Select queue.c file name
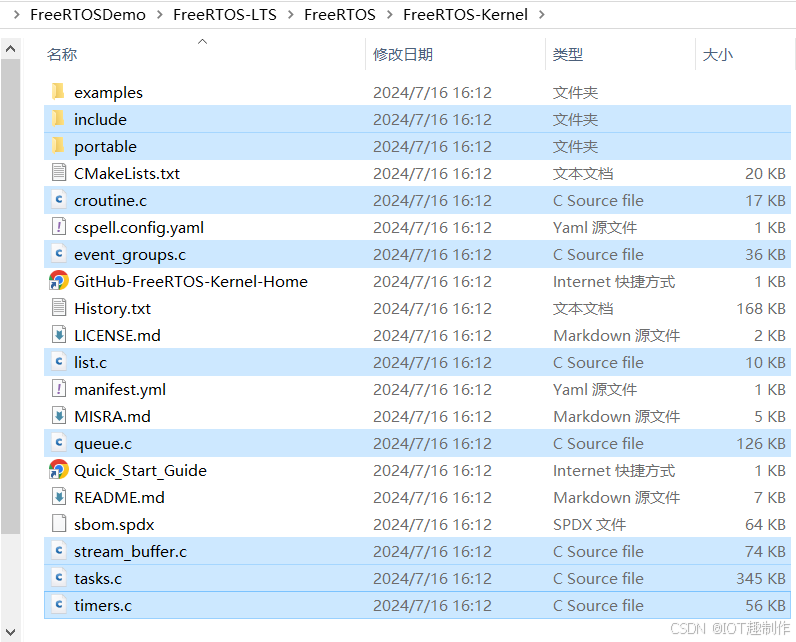Image resolution: width=796 pixels, height=642 pixels. click(x=103, y=443)
